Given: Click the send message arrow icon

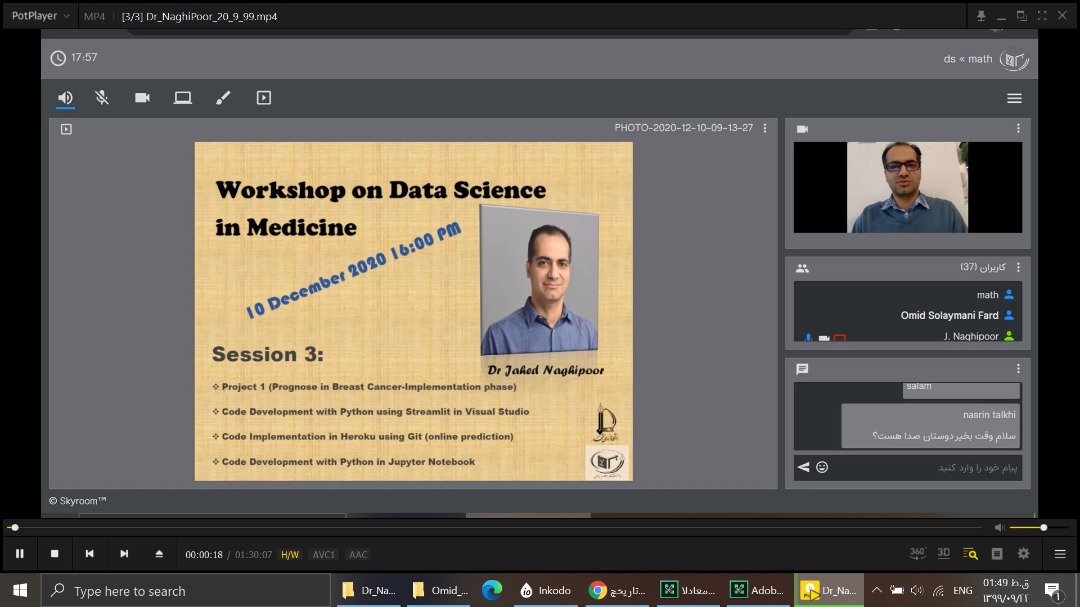Looking at the screenshot, I should pos(803,467).
